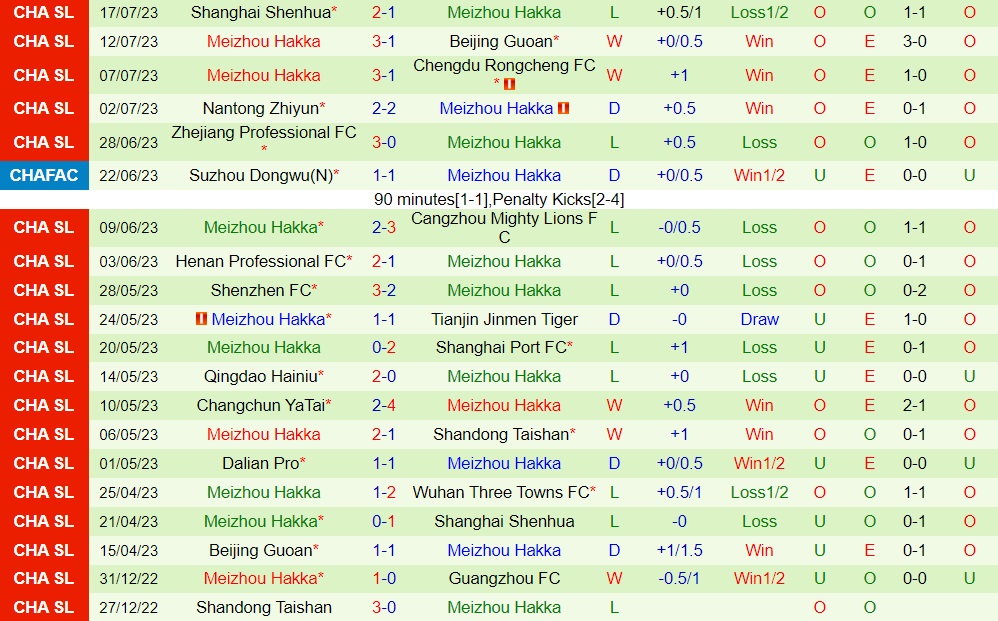Click the 3-2 score of the Shenzhen FC match
This screenshot has width=998, height=621.
click(x=384, y=290)
